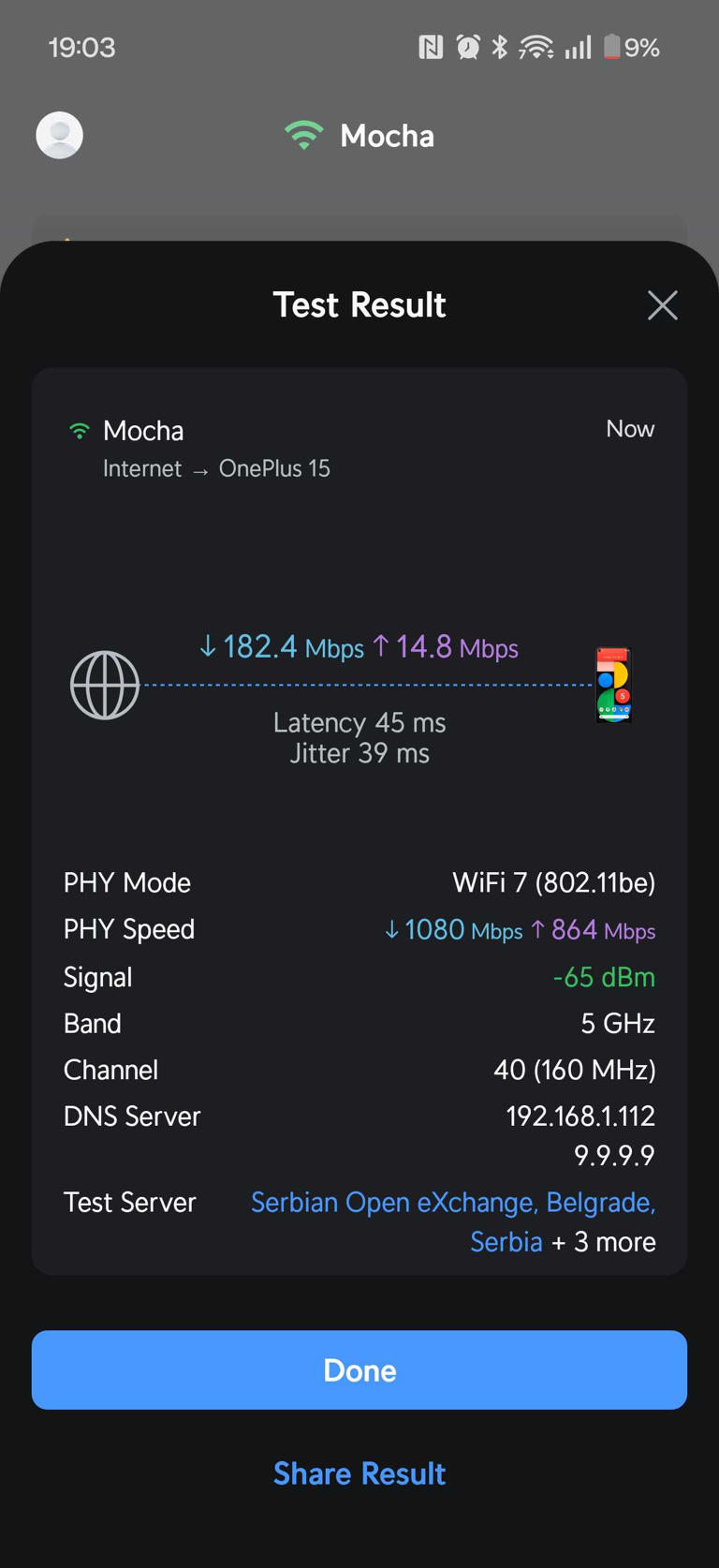Confirm with the Done button
719x1568 pixels.
(359, 1369)
